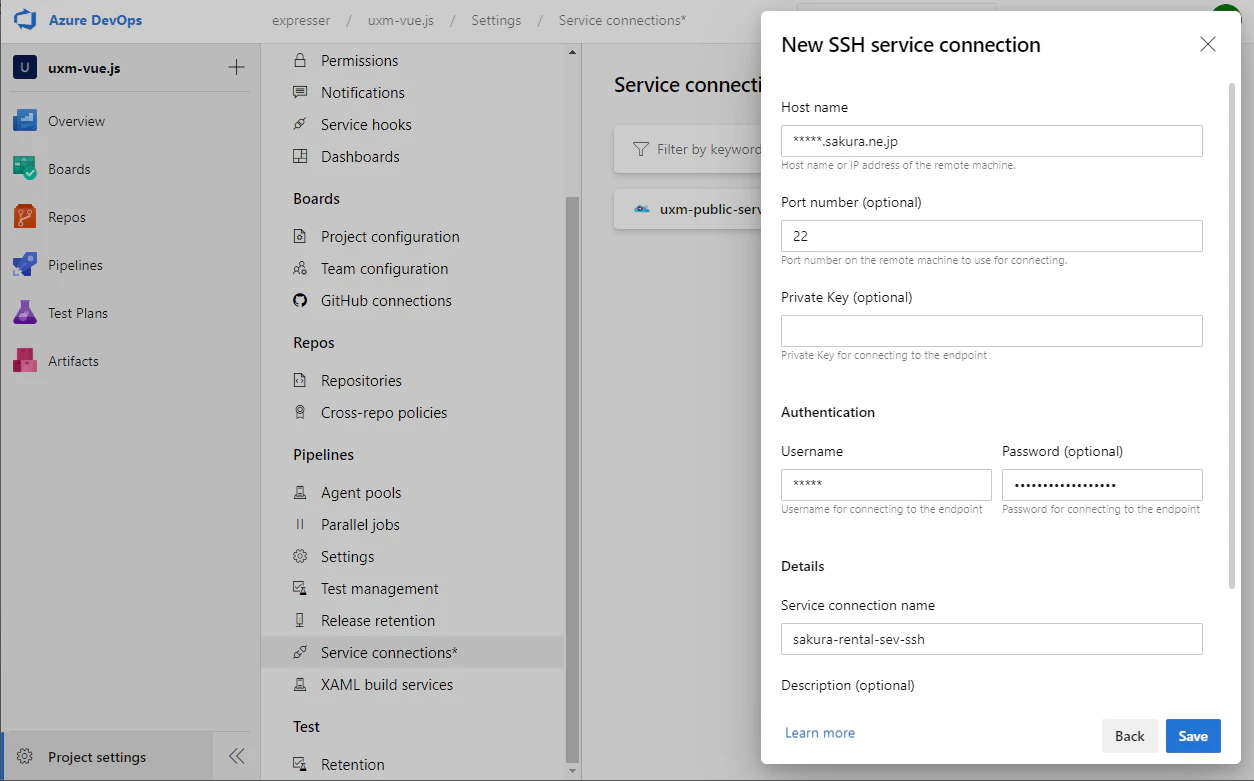This screenshot has width=1254, height=781.
Task: Click the Retention icon under Test
Action: pos(300,765)
